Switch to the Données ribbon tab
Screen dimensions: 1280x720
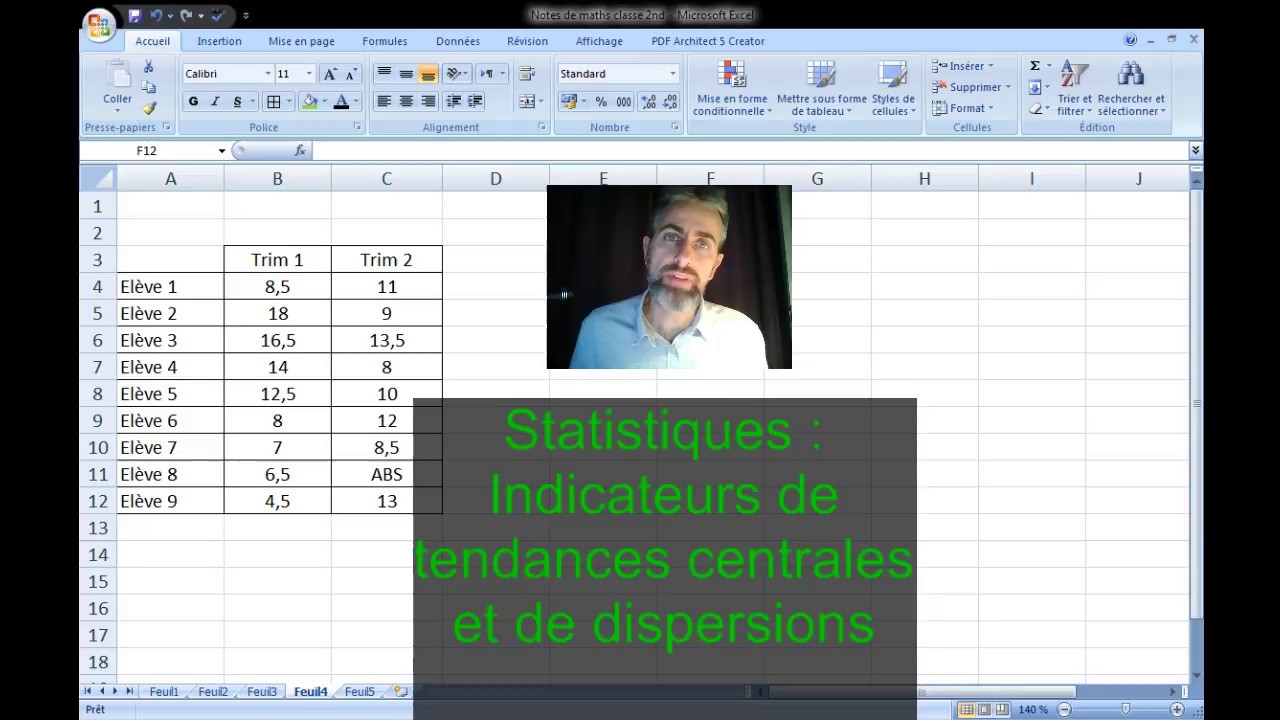point(458,41)
